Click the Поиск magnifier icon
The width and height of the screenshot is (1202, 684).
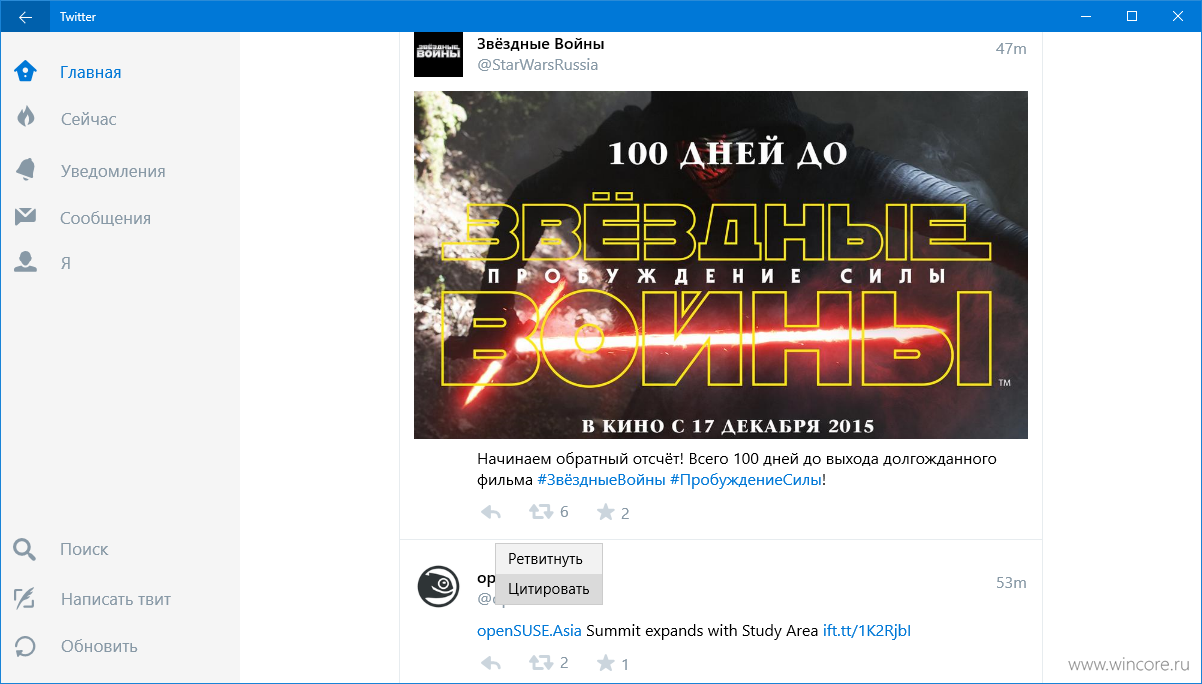coord(25,549)
